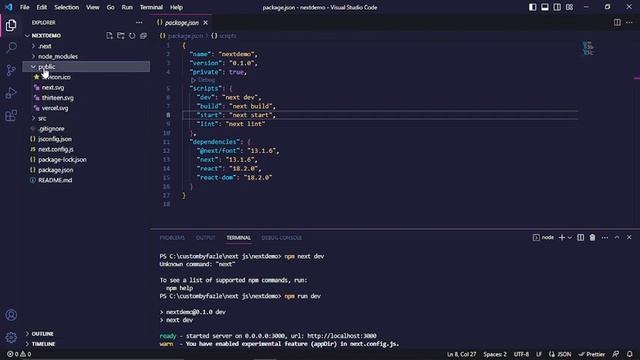The width and height of the screenshot is (640, 360).
Task: Open the .gitignore file
Action: (86, 129)
